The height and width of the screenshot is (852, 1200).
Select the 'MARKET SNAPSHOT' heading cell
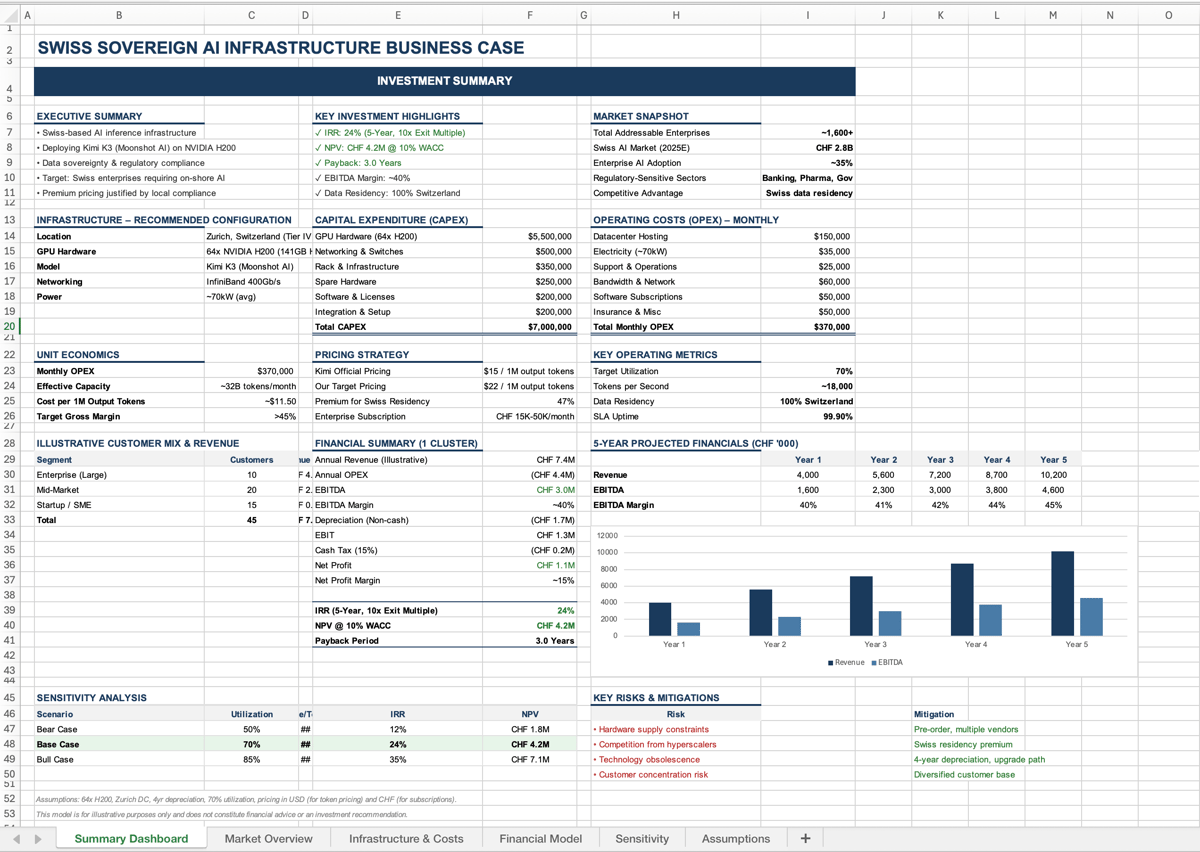pos(676,116)
